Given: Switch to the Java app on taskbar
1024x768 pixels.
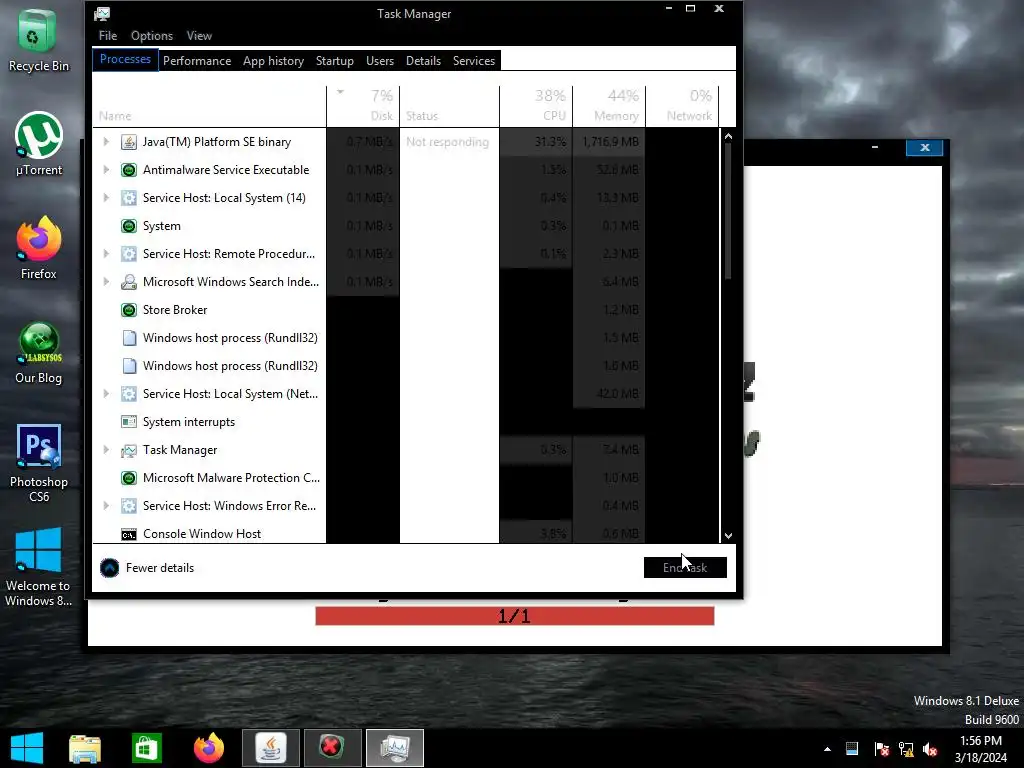Looking at the screenshot, I should coord(270,748).
